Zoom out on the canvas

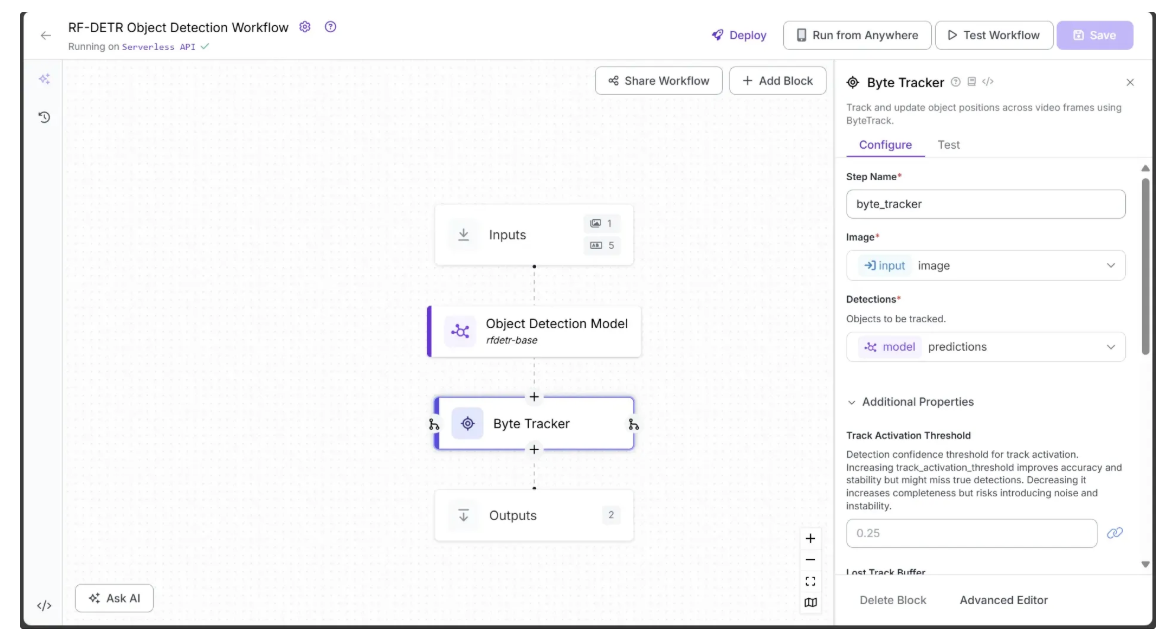point(810,560)
